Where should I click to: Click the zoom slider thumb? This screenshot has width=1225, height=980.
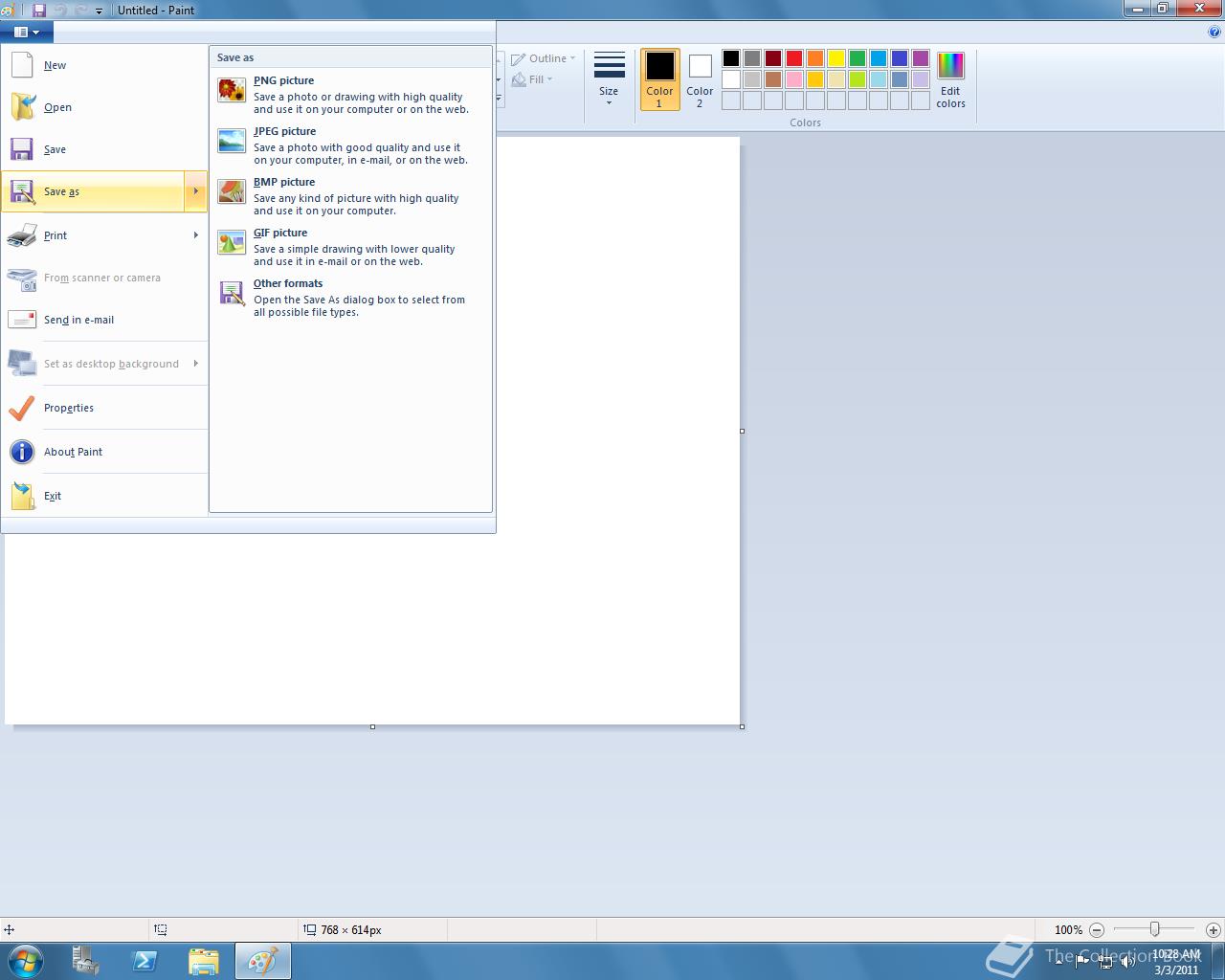(x=1155, y=929)
